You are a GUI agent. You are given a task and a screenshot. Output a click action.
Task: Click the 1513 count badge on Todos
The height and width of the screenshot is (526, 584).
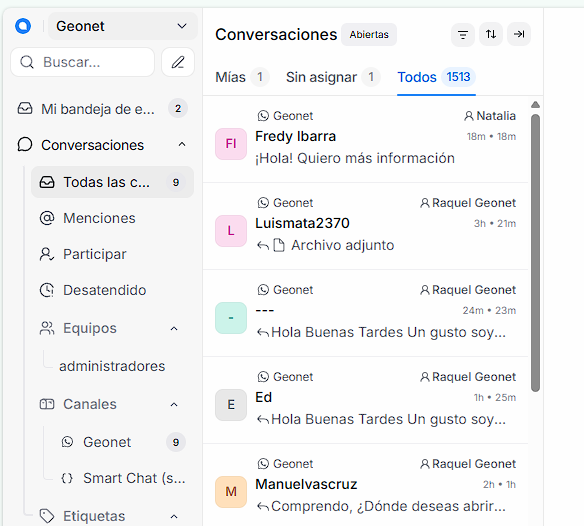point(458,77)
